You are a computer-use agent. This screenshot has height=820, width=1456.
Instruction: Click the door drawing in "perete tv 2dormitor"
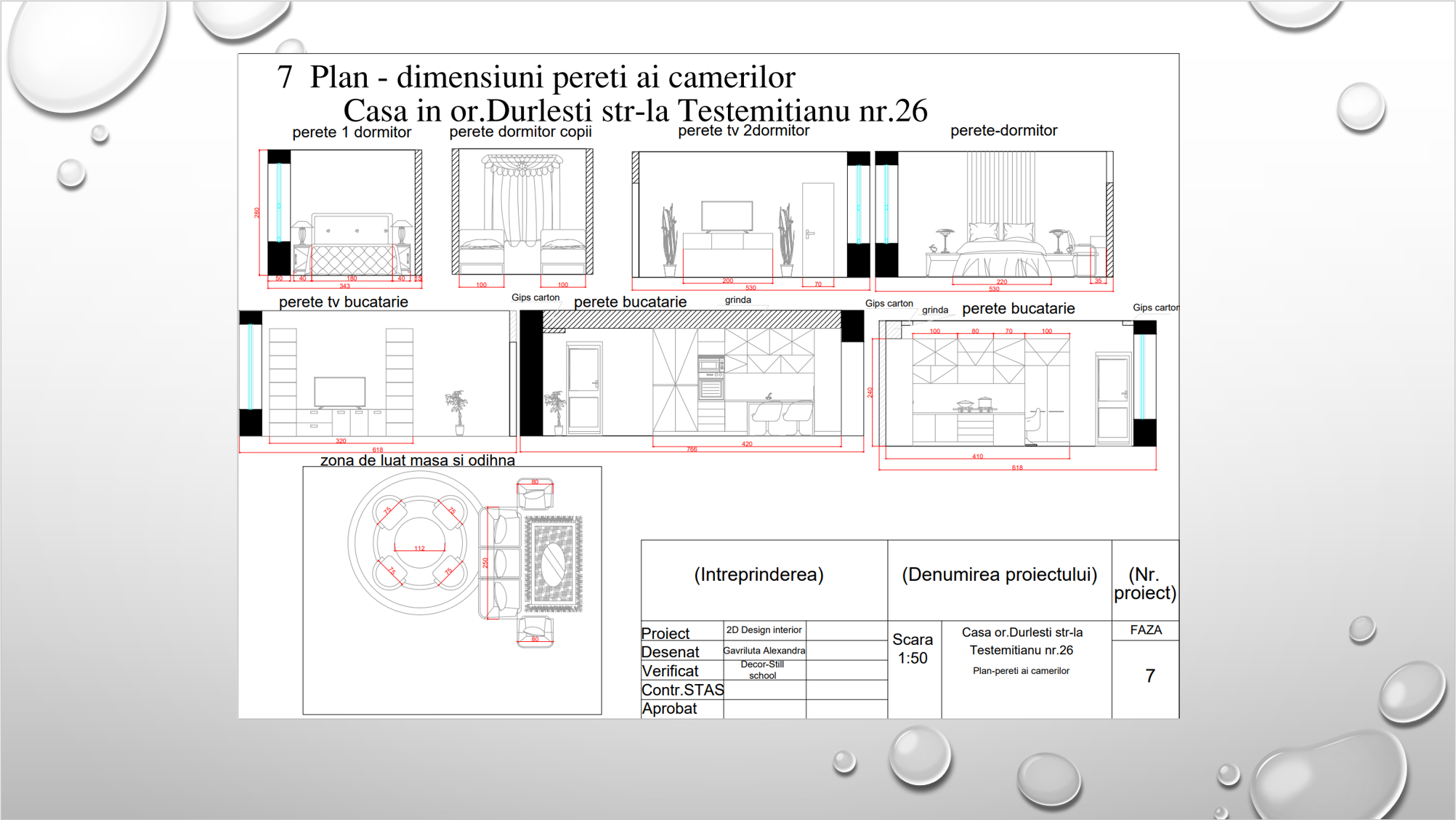[817, 230]
